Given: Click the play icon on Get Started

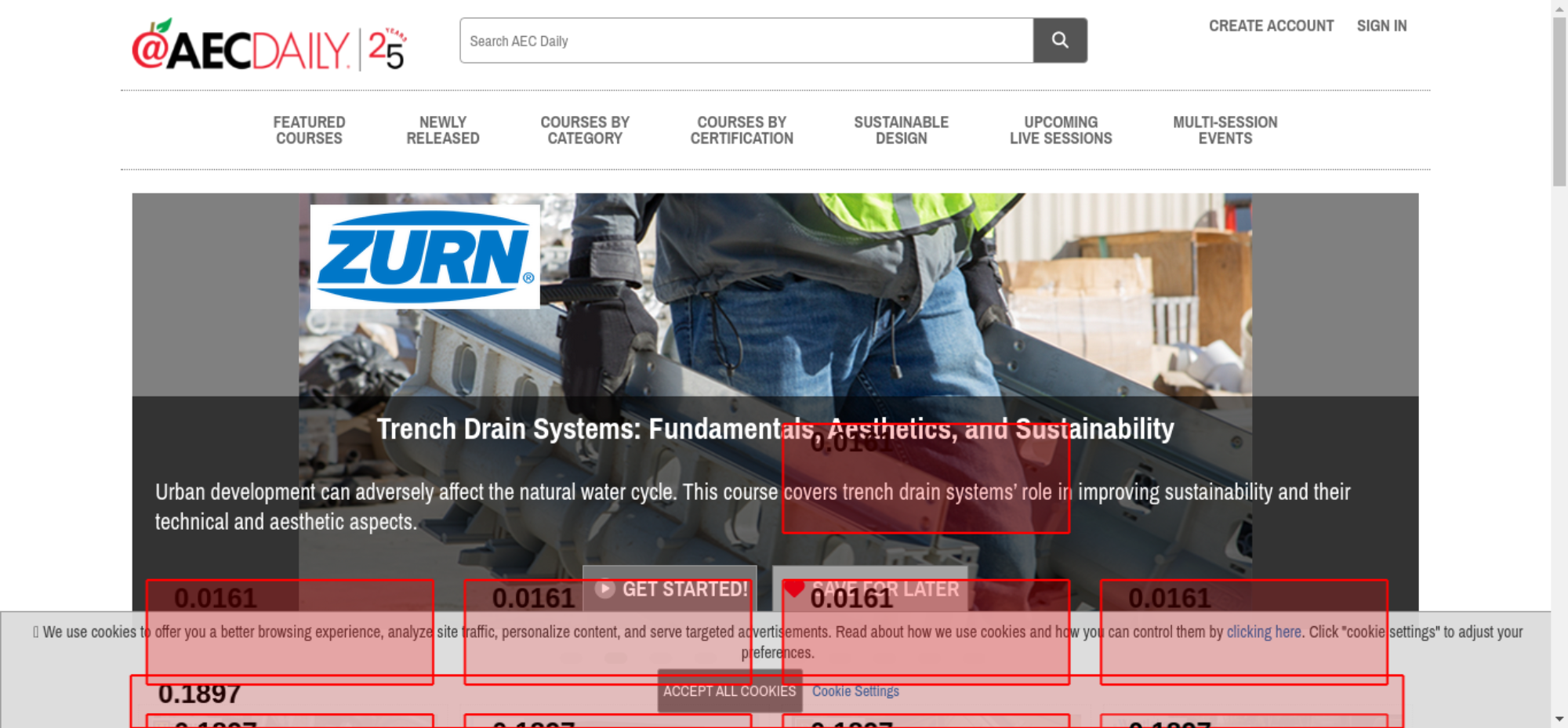Looking at the screenshot, I should click(x=604, y=589).
